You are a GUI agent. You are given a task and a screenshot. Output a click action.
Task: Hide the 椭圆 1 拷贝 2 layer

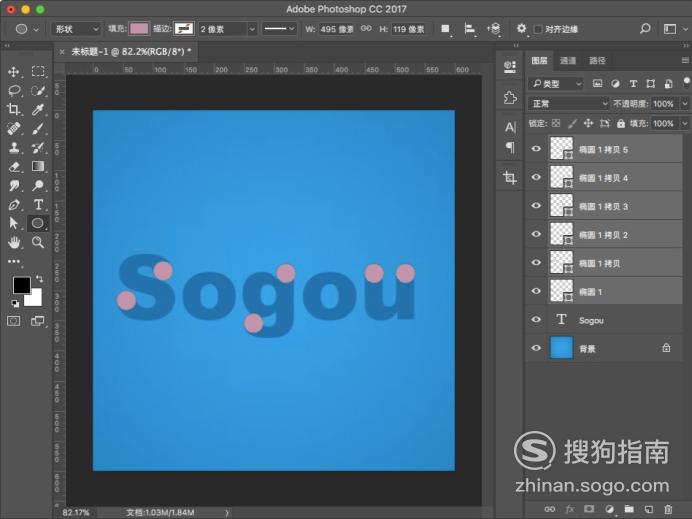tap(536, 234)
